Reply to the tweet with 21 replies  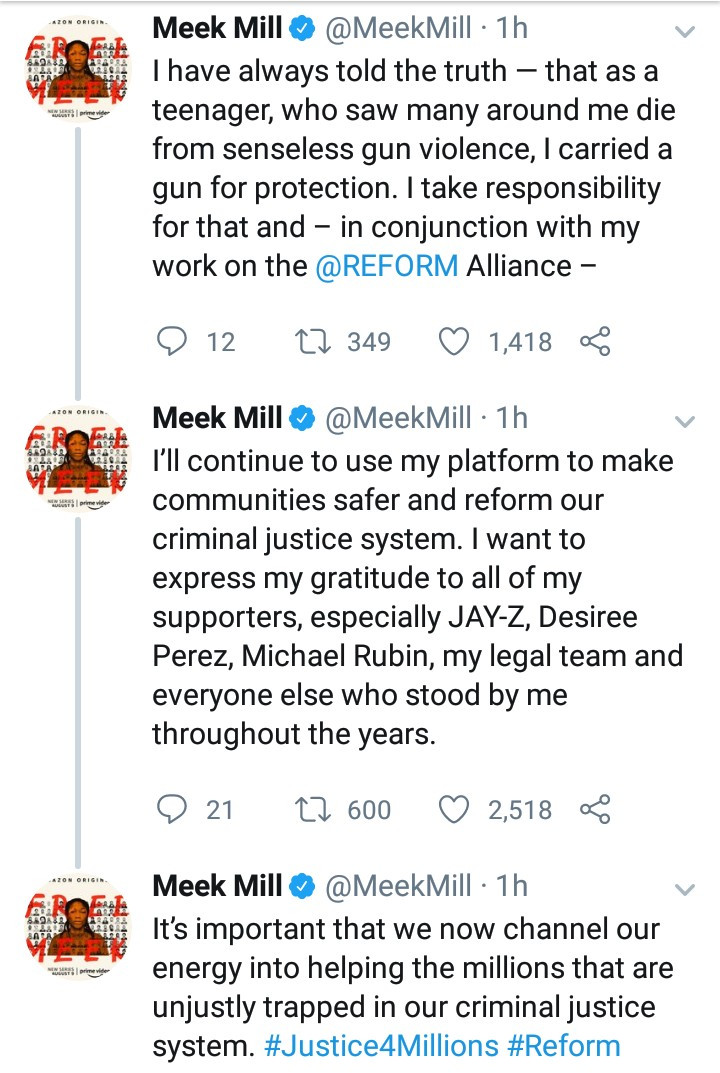(x=173, y=808)
